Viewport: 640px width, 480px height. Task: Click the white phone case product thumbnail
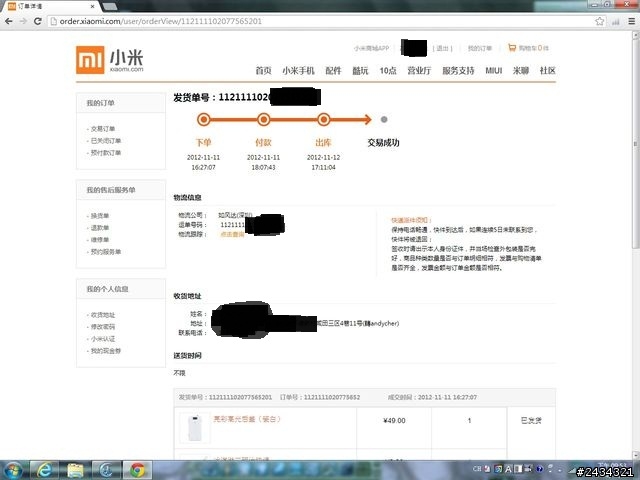(x=195, y=427)
